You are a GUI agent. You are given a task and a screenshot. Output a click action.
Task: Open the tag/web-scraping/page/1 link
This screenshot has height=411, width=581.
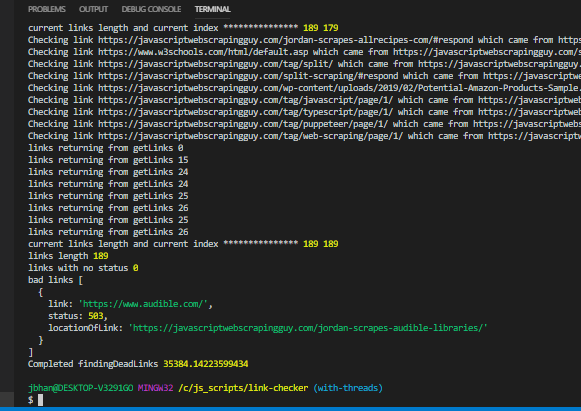250,136
